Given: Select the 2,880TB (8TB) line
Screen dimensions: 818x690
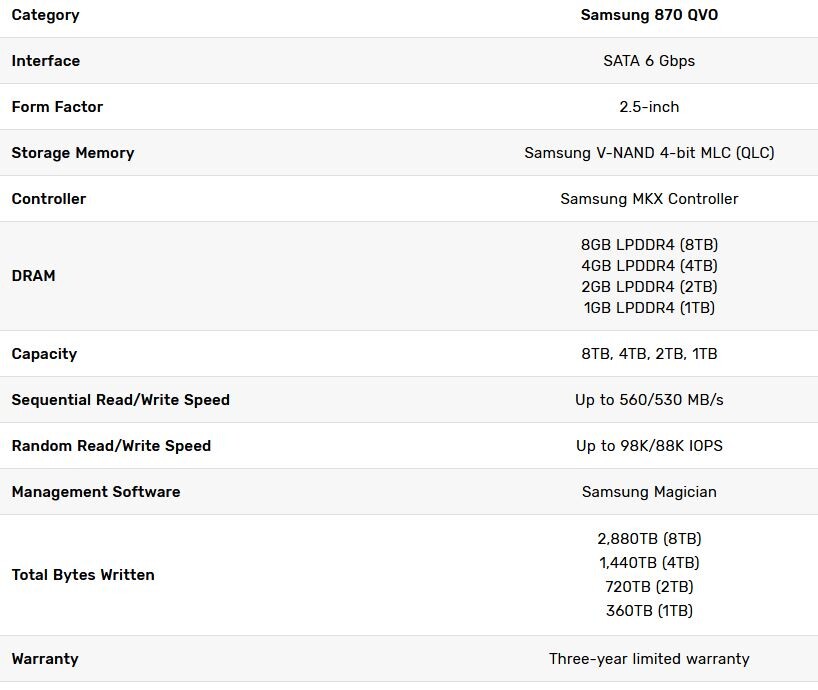Looking at the screenshot, I should click(649, 539).
